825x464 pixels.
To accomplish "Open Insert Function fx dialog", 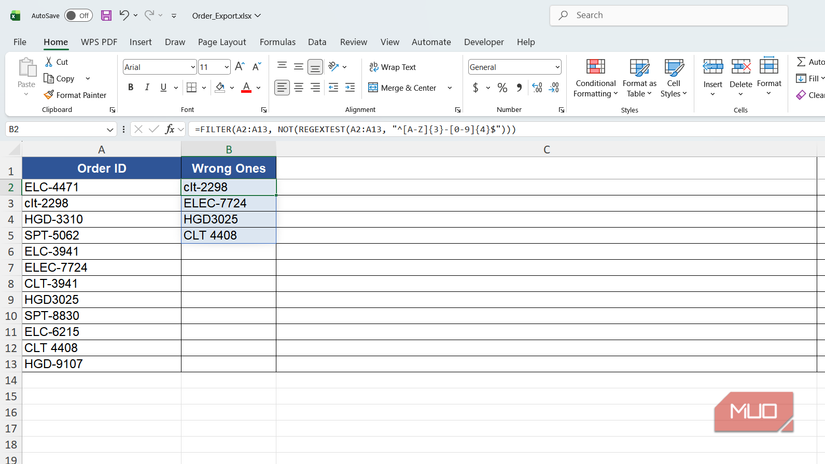I will coord(169,129).
